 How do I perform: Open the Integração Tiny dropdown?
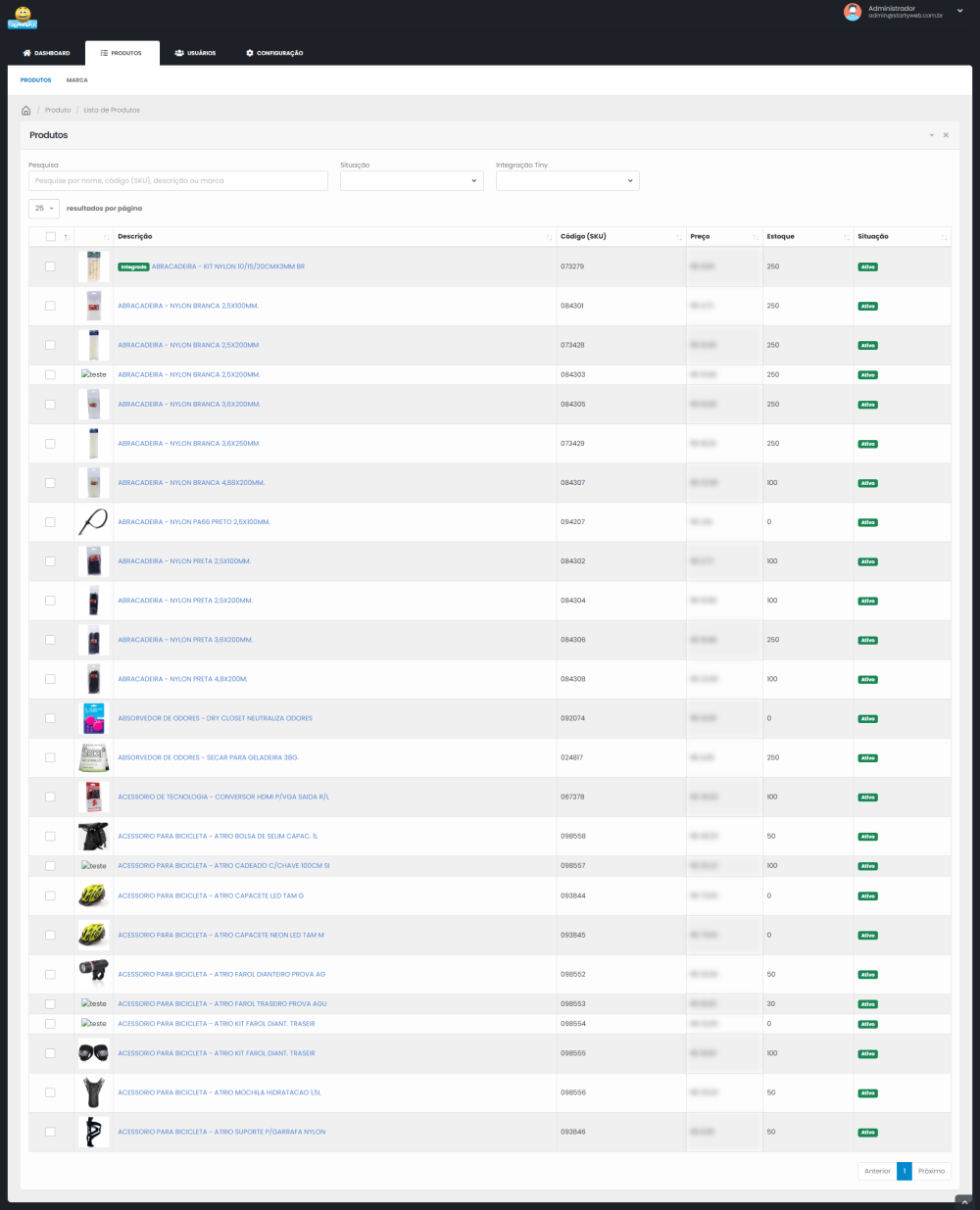567,180
